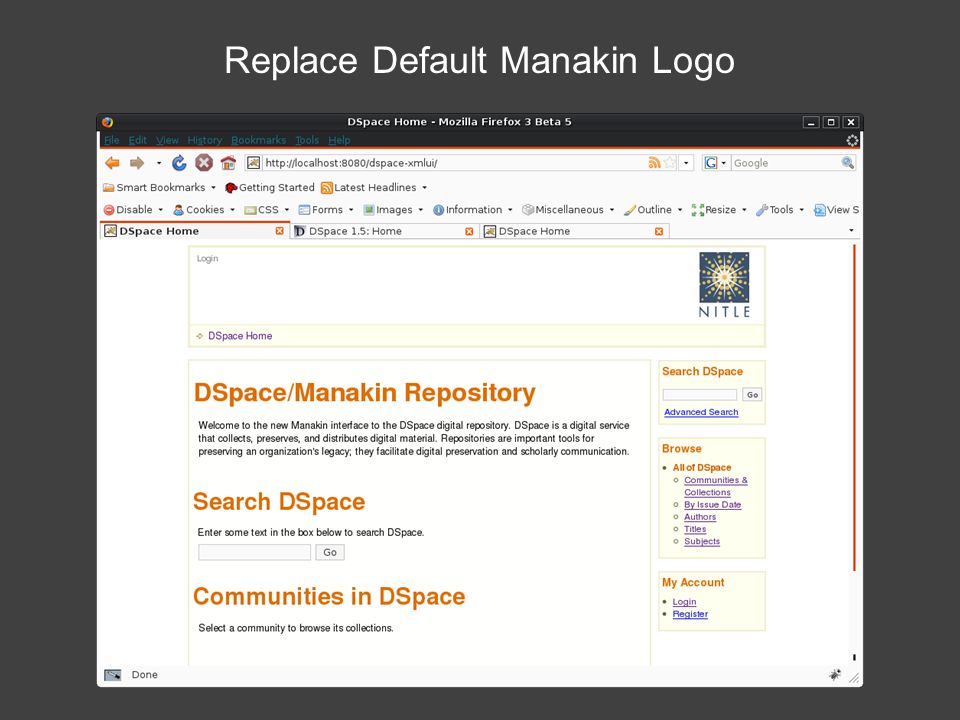Open the Getting Started bookmark
The image size is (960, 720).
coord(270,187)
